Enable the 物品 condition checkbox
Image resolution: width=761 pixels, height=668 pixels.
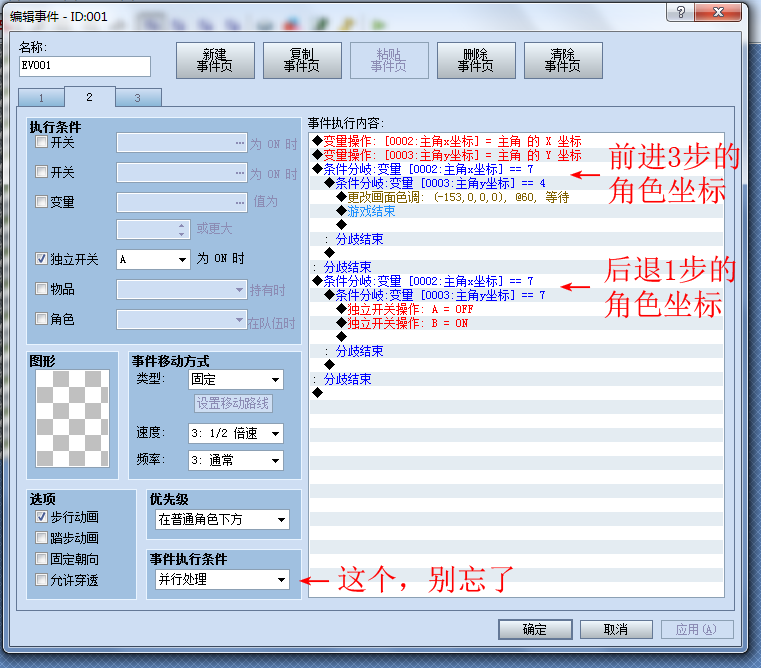click(x=42, y=289)
